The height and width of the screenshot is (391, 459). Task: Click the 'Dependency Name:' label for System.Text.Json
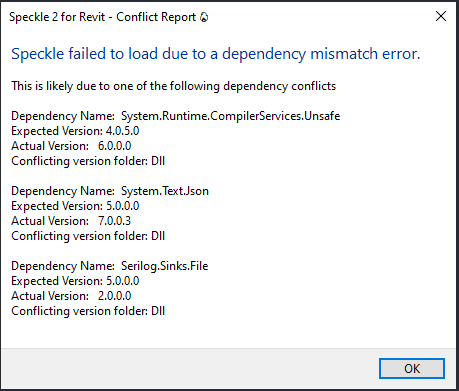pyautogui.click(x=63, y=191)
